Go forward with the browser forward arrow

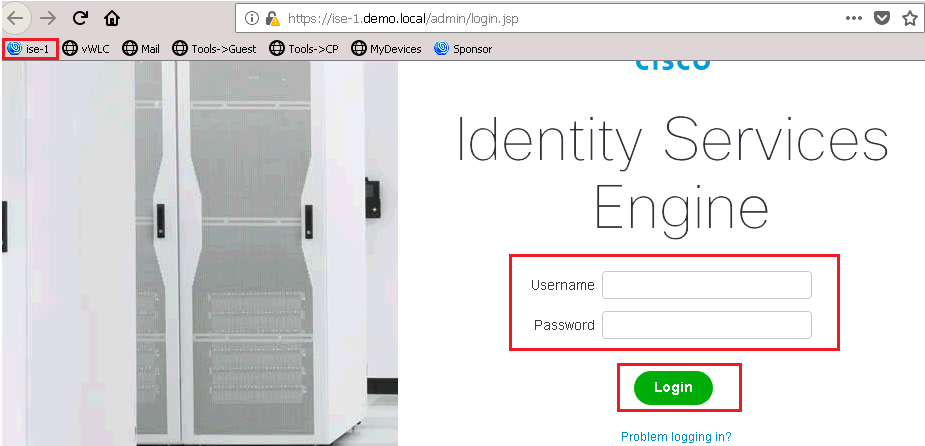point(48,18)
